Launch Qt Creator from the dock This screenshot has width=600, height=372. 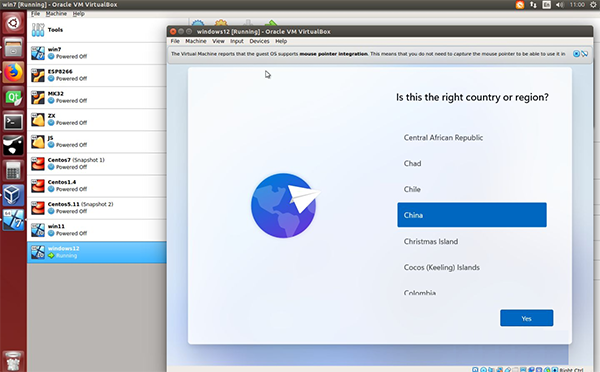[x=13, y=97]
